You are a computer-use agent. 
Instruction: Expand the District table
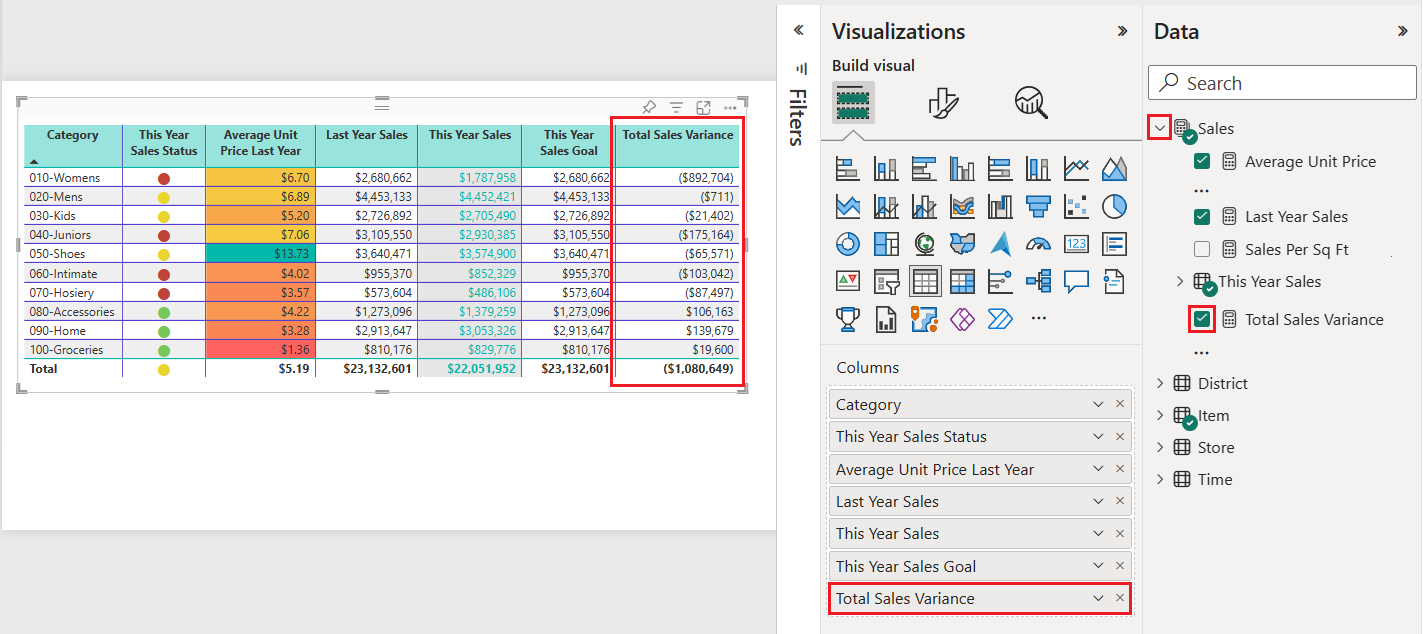pyautogui.click(x=1160, y=383)
